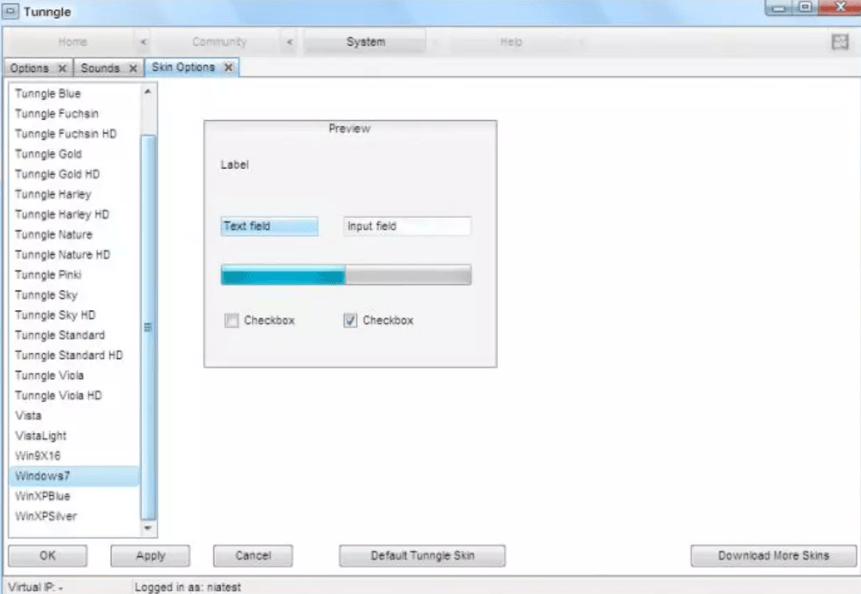This screenshot has width=861, height=594.
Task: Confirm with the OK button
Action: pos(48,556)
